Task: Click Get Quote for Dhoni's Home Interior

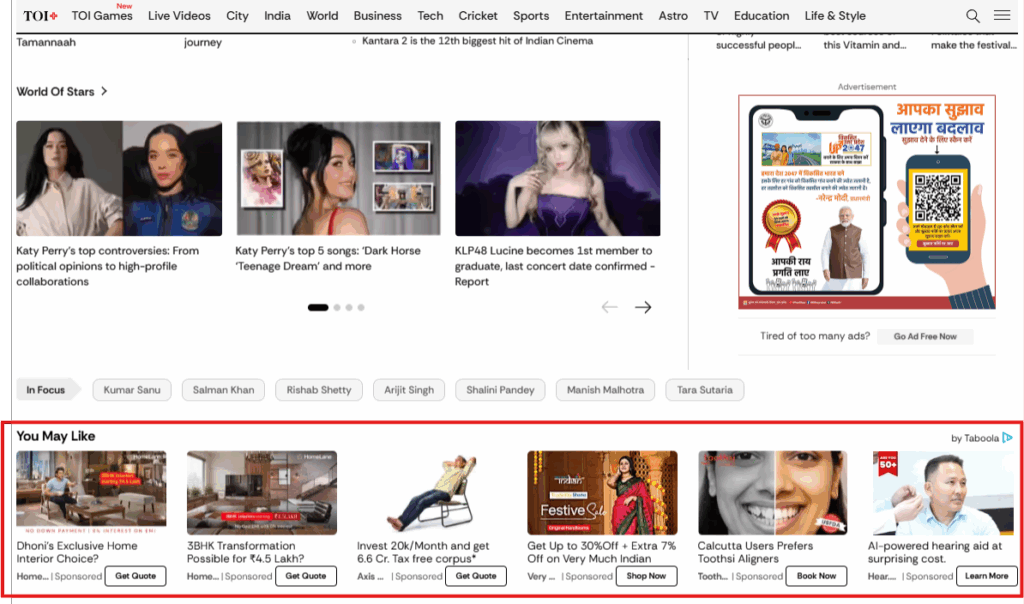Action: [136, 576]
